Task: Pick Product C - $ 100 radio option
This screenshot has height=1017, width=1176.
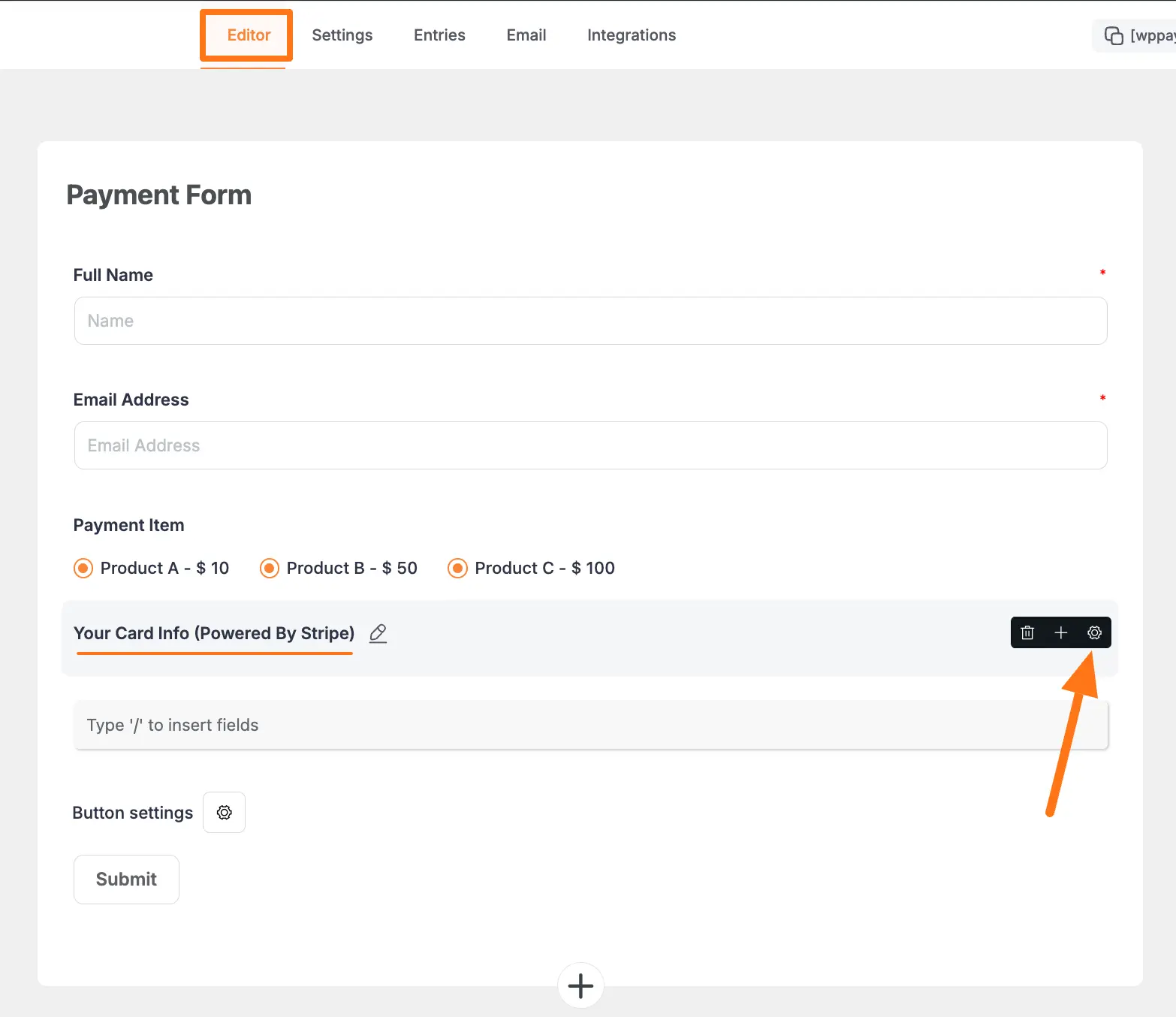Action: click(457, 568)
